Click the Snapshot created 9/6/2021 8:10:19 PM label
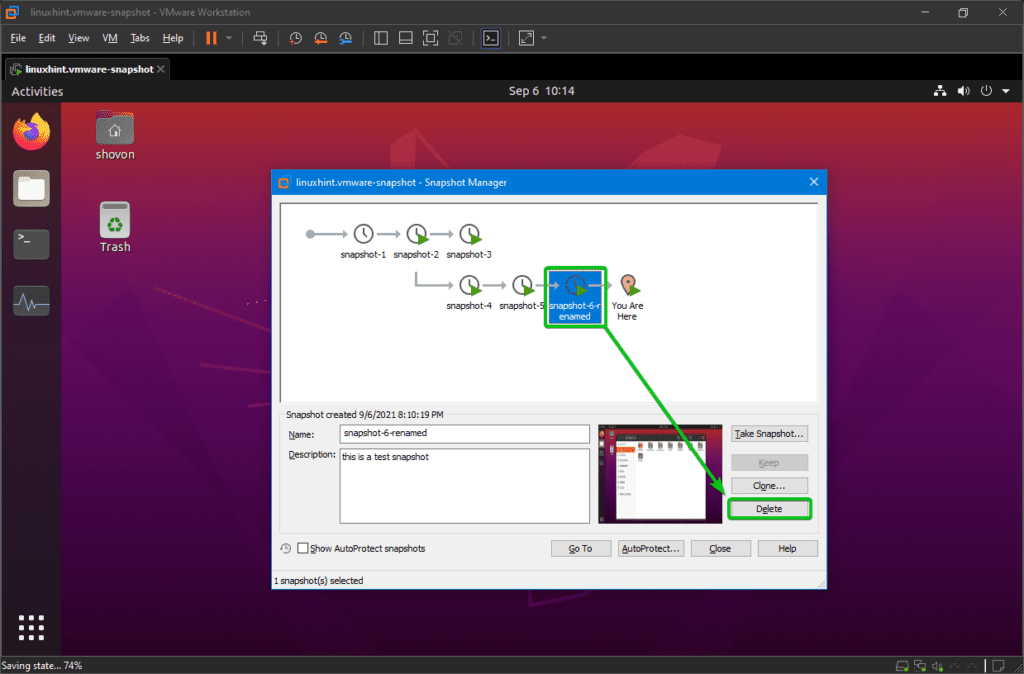This screenshot has height=674, width=1024. point(365,415)
